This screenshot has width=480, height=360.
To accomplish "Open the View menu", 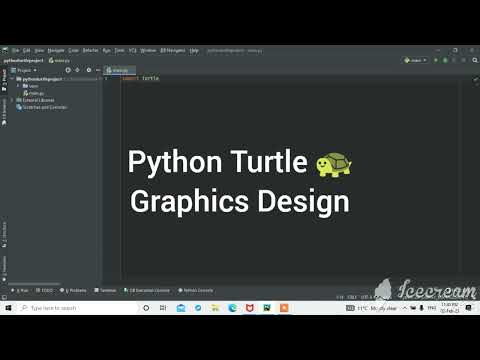I will [x=39, y=51].
